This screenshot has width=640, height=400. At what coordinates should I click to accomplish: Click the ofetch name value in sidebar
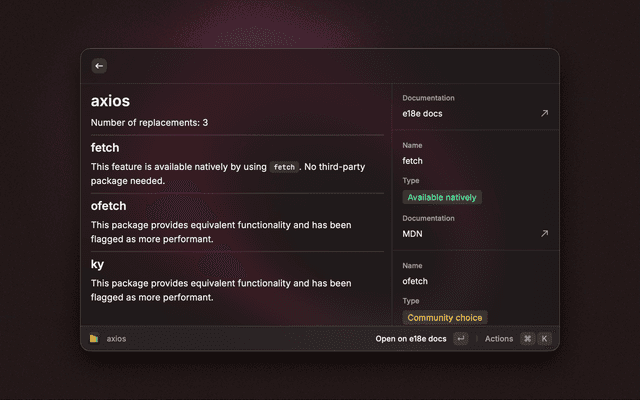pos(415,281)
